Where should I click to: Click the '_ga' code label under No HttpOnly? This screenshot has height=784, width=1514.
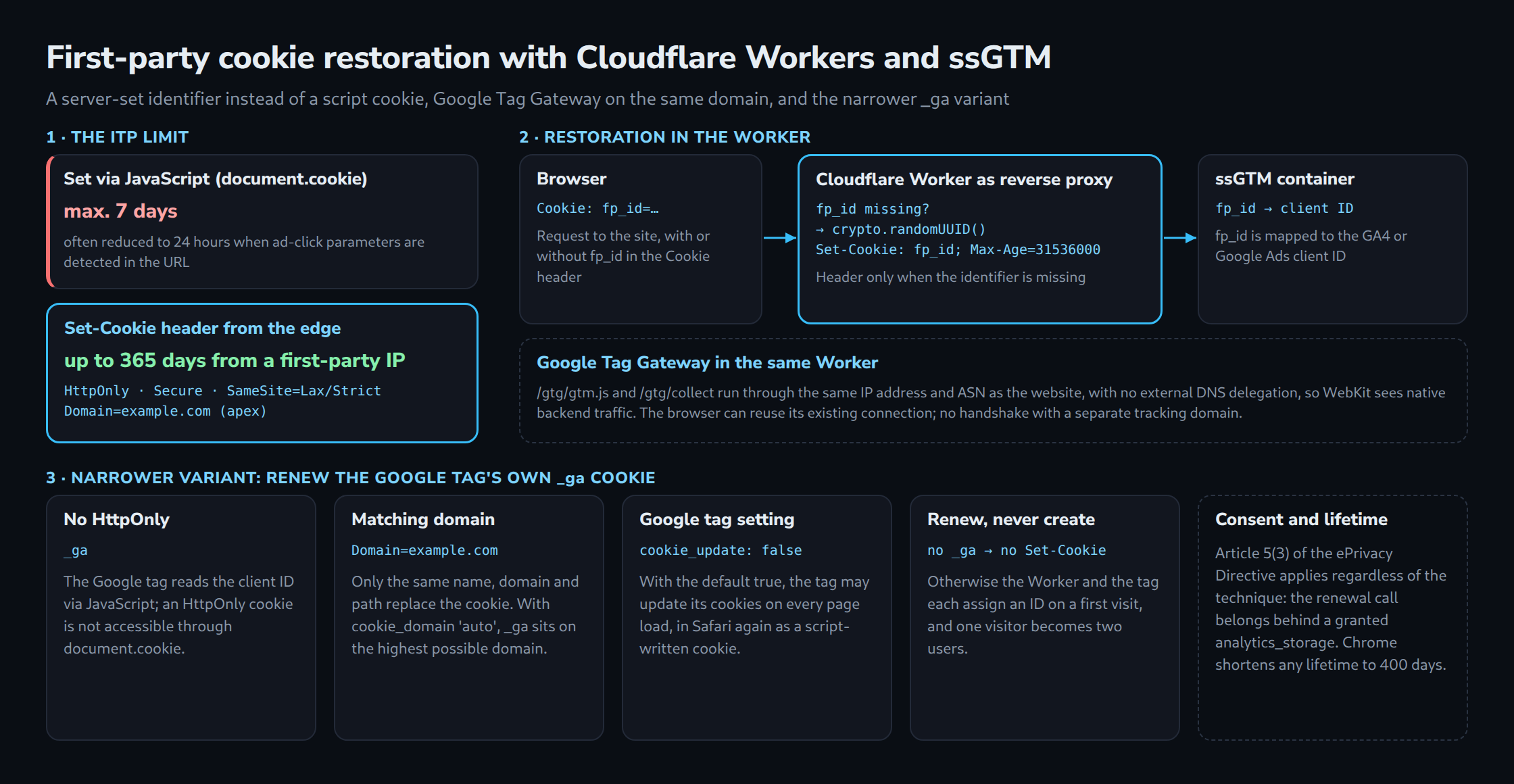point(76,550)
